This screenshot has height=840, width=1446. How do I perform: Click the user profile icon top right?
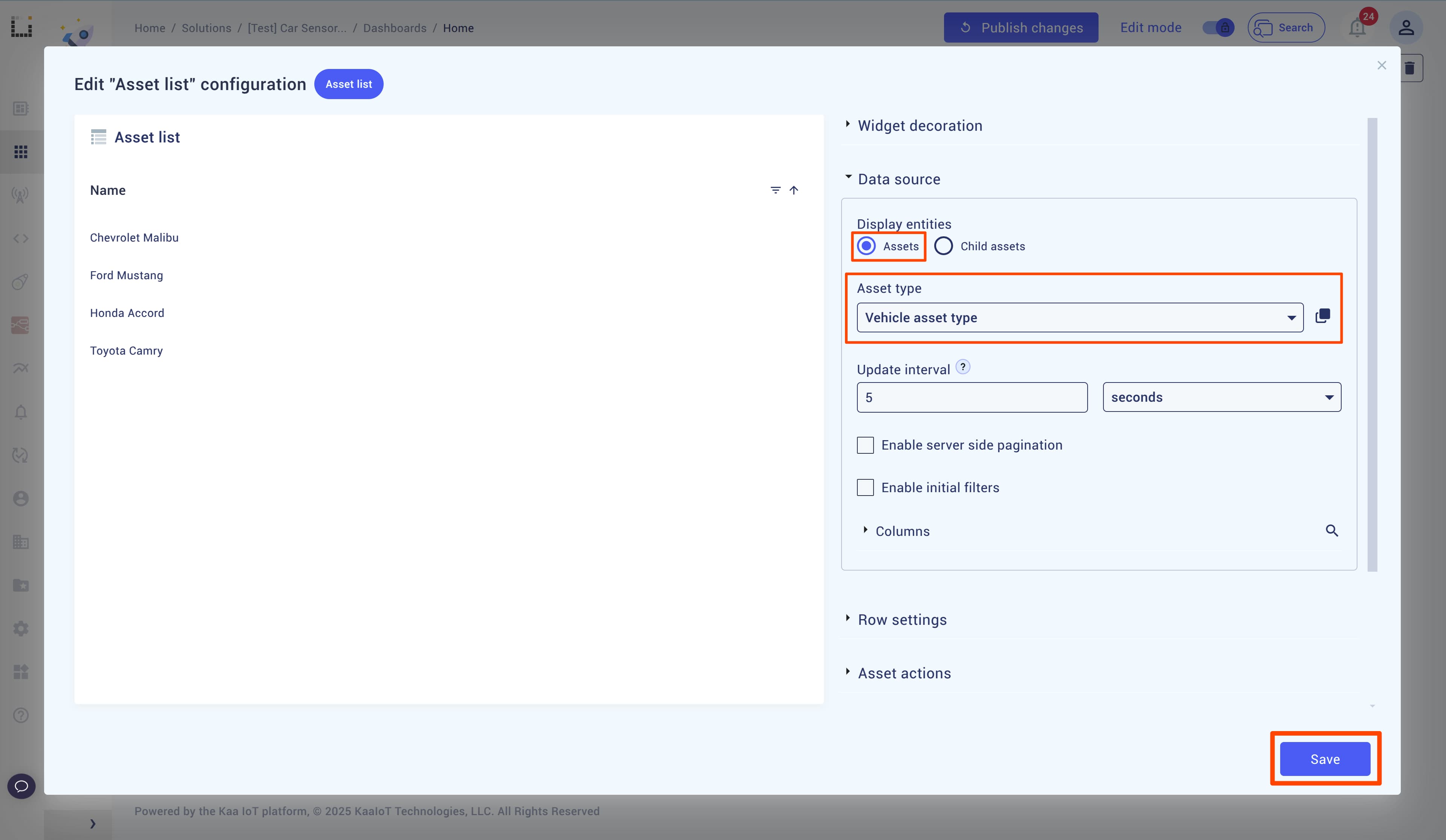1406,27
